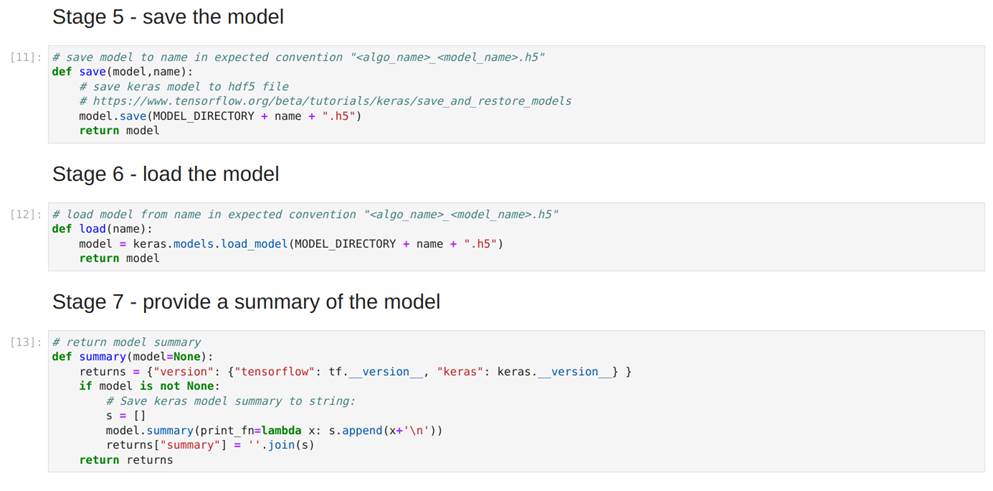
Task: Place cursor on the def summary(model=None) line
Action: (133, 357)
